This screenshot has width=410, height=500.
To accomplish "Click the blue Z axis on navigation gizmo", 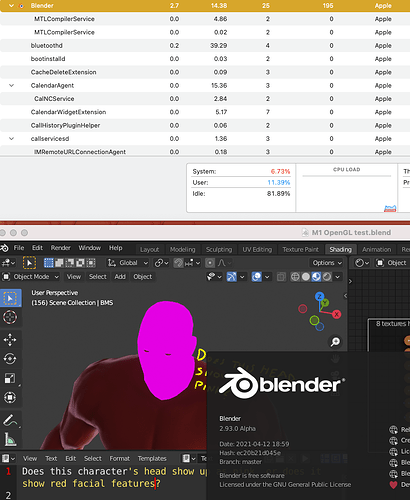I will point(320,296).
